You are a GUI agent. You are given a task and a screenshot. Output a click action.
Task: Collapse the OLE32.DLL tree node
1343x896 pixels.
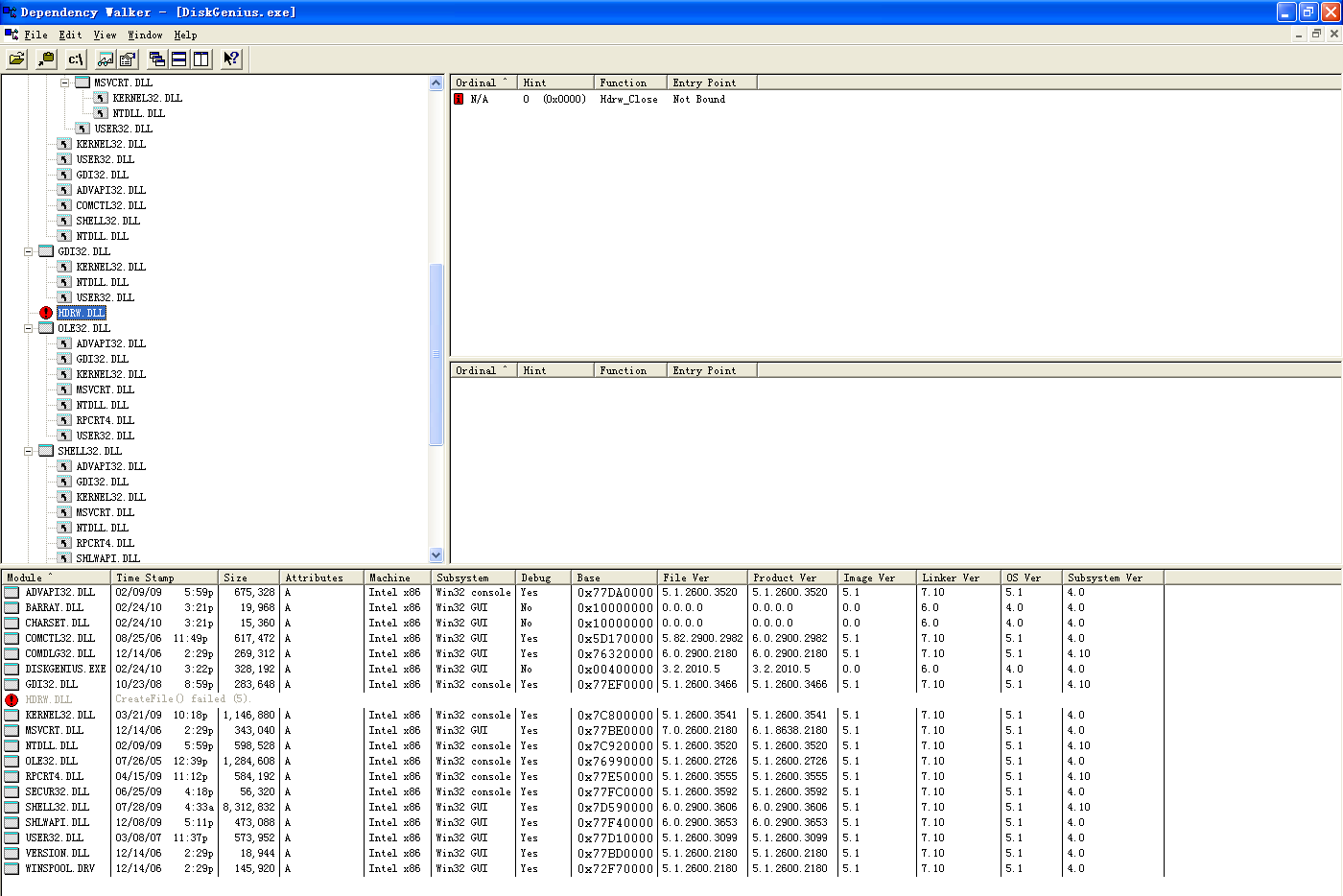click(x=29, y=328)
